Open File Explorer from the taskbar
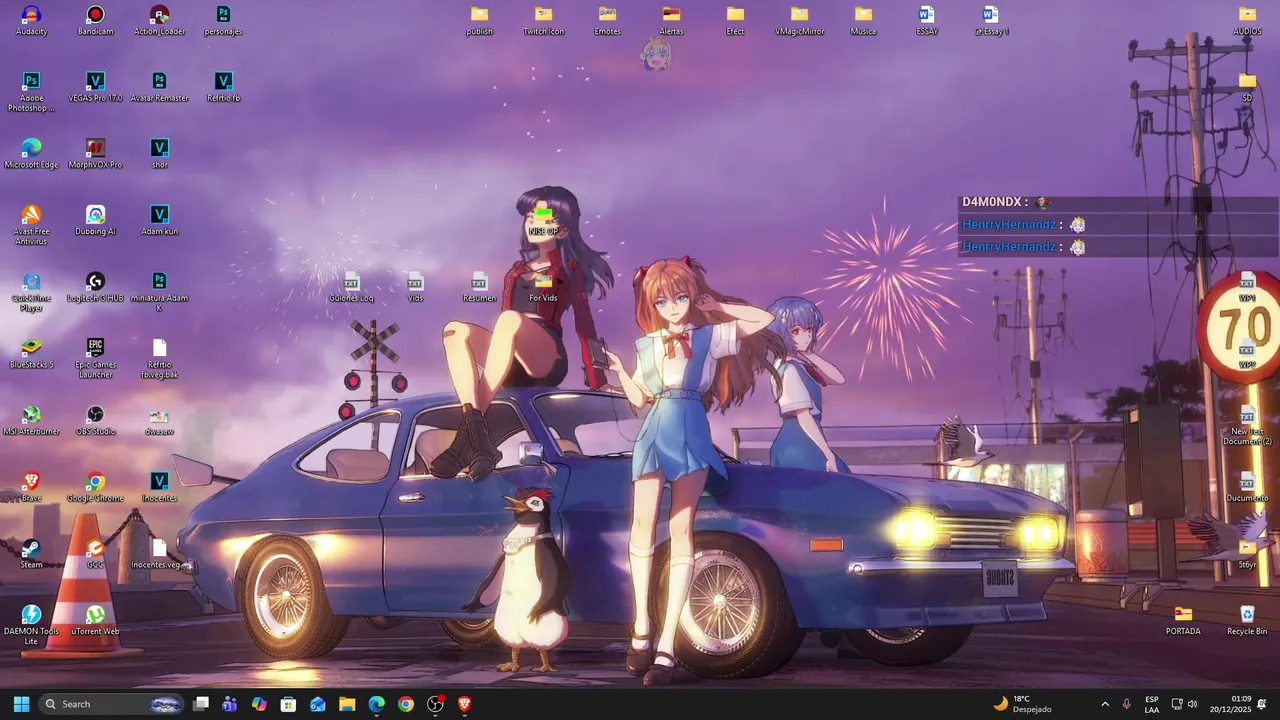1280x720 pixels. tap(347, 704)
